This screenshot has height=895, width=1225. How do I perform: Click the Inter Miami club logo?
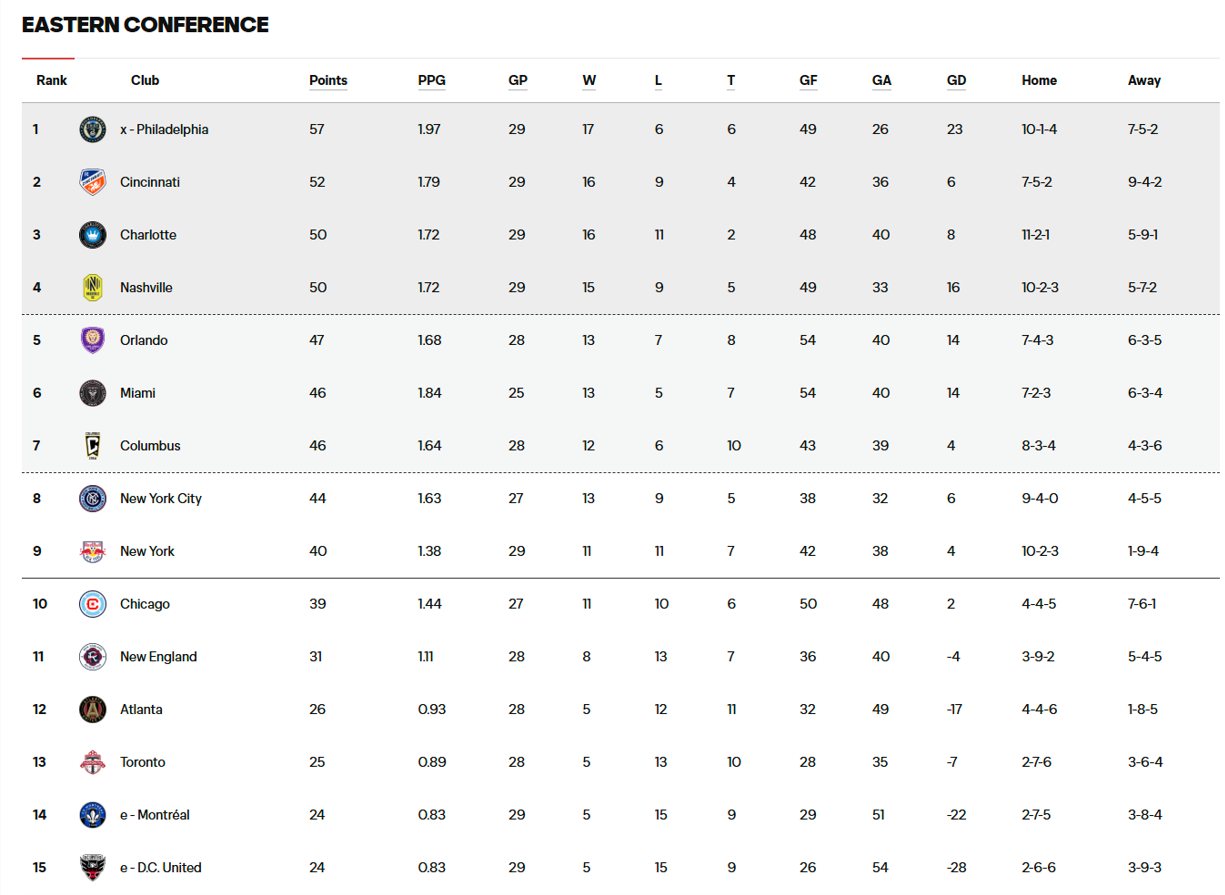point(92,393)
